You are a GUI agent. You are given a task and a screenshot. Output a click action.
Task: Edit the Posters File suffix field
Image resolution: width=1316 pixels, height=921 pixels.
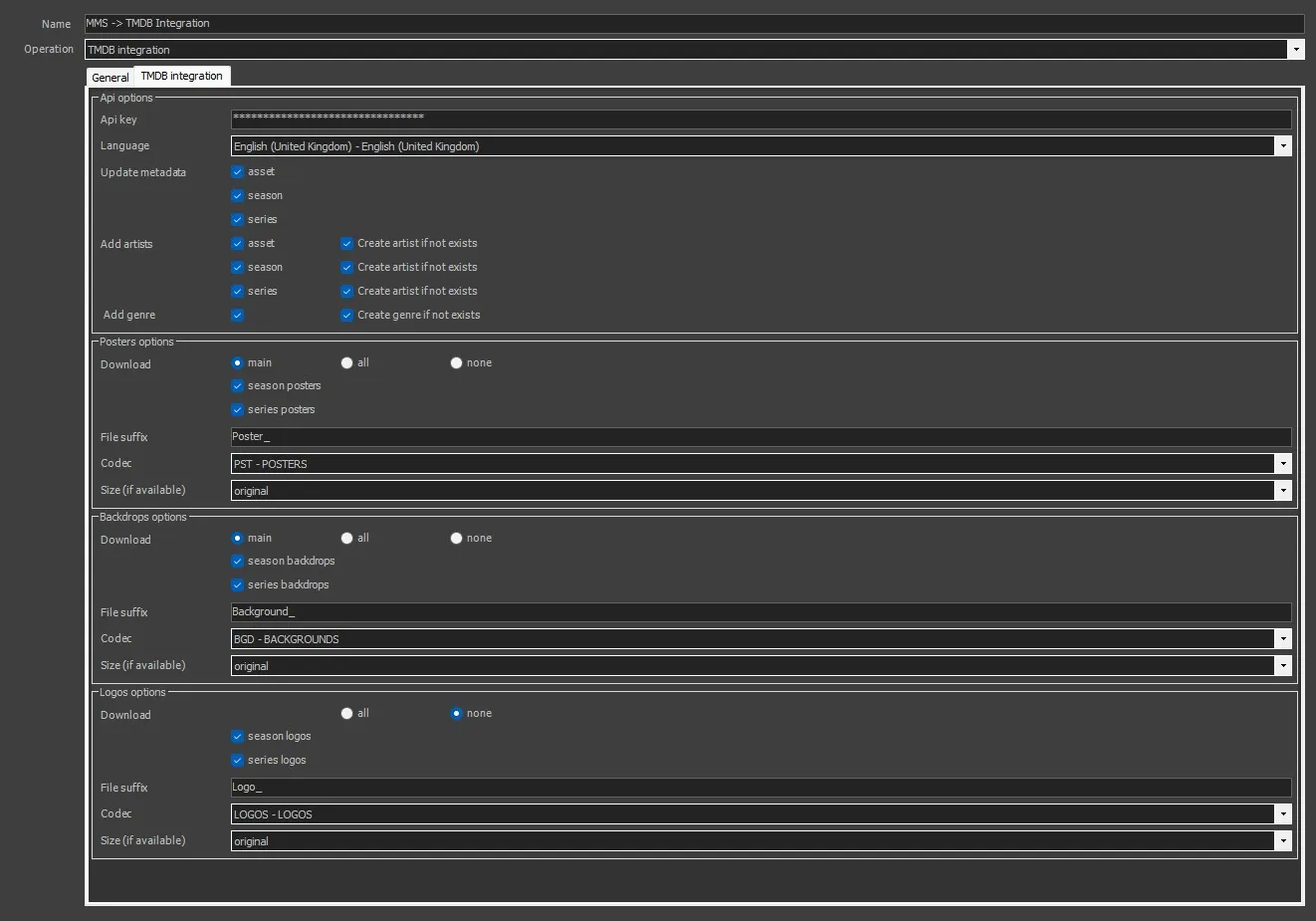(x=761, y=437)
